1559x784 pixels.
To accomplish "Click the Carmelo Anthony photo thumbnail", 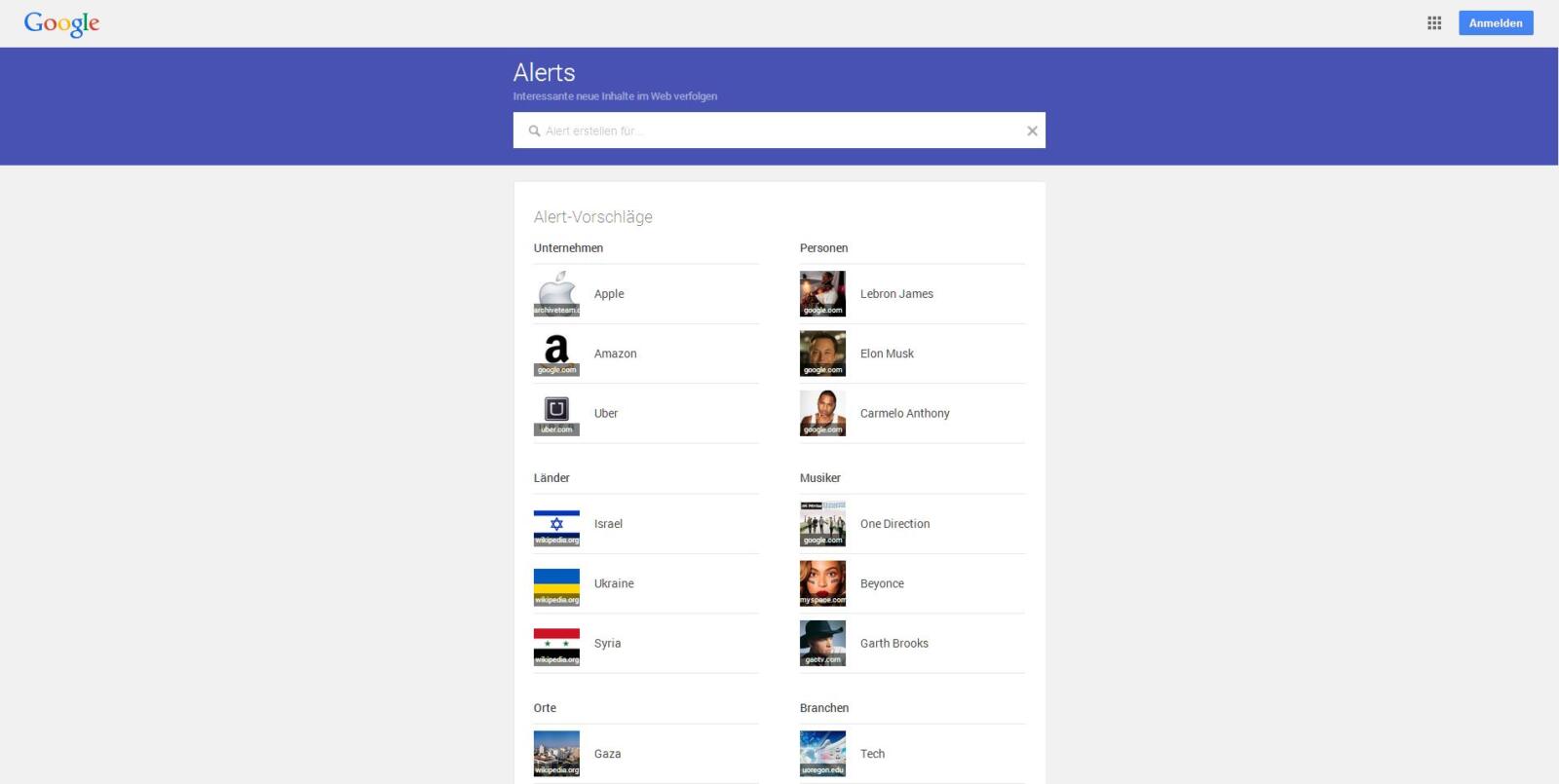I will [x=822, y=413].
